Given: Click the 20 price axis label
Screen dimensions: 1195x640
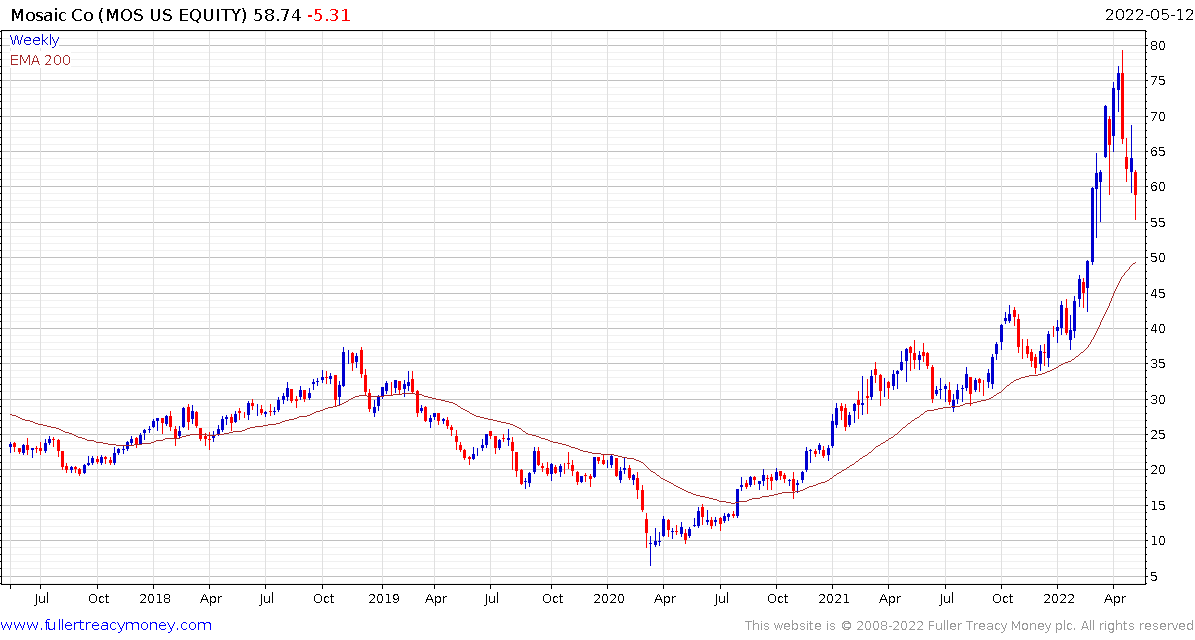Looking at the screenshot, I should (x=1158, y=470).
